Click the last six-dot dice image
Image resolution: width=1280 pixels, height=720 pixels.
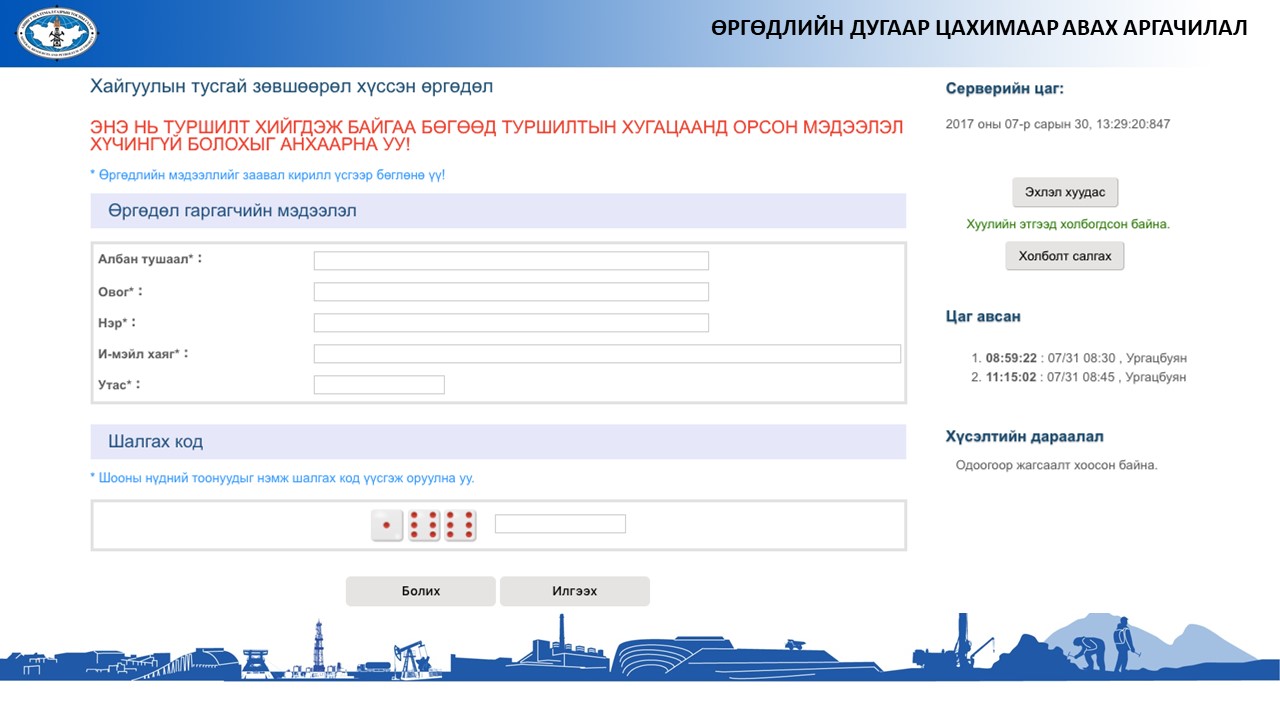[460, 525]
